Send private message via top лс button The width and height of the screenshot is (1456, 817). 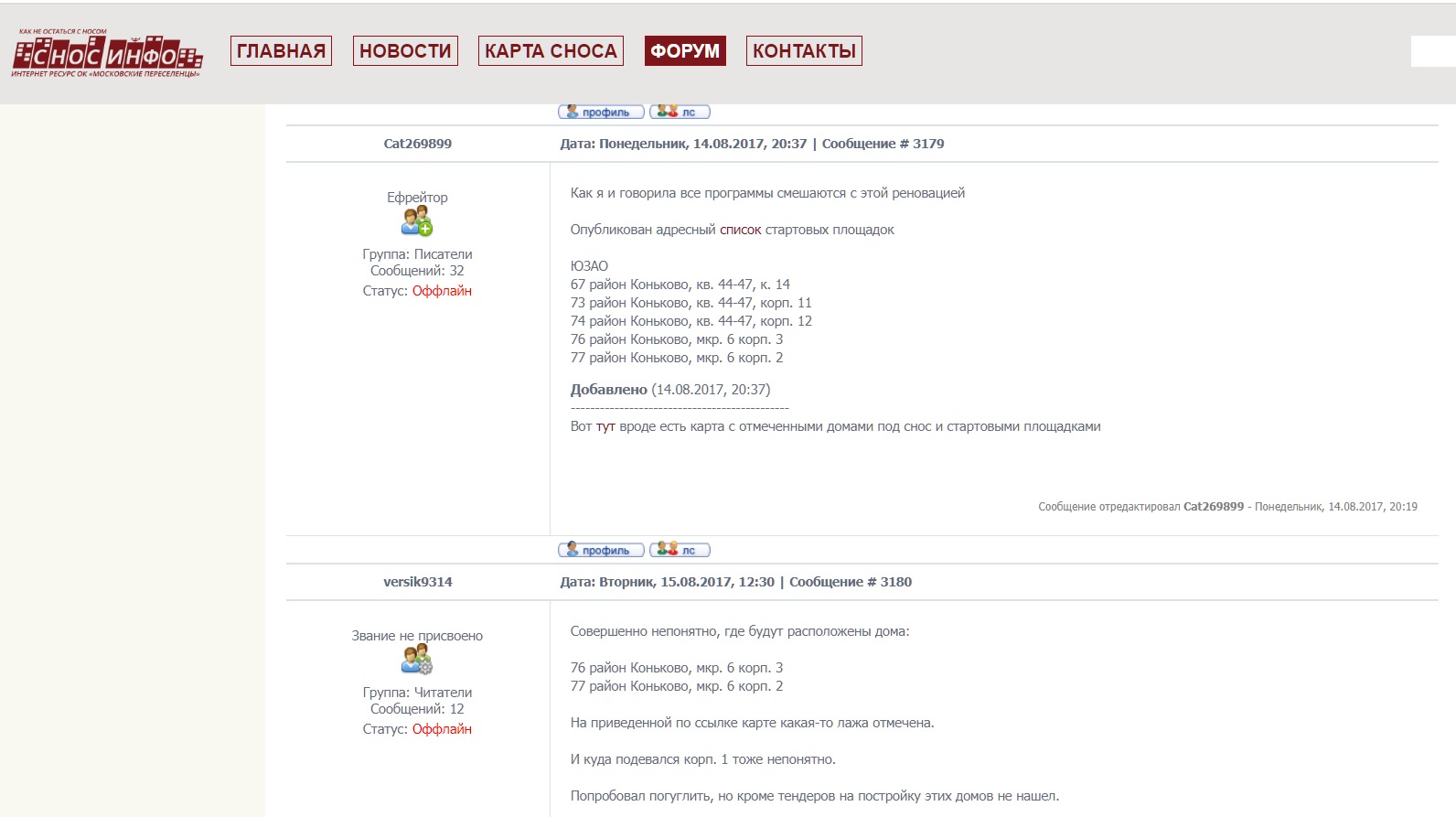click(x=680, y=112)
